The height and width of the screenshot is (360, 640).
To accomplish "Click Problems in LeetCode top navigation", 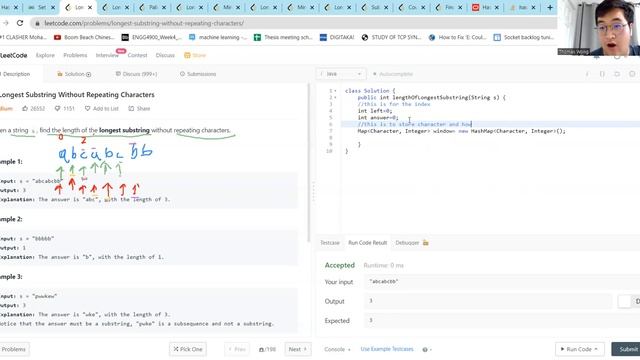I will [75, 55].
